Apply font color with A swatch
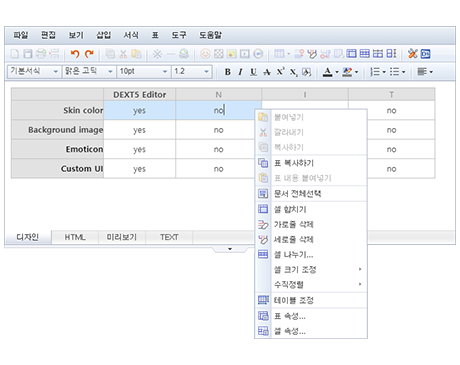The height and width of the screenshot is (365, 460). coord(327,72)
